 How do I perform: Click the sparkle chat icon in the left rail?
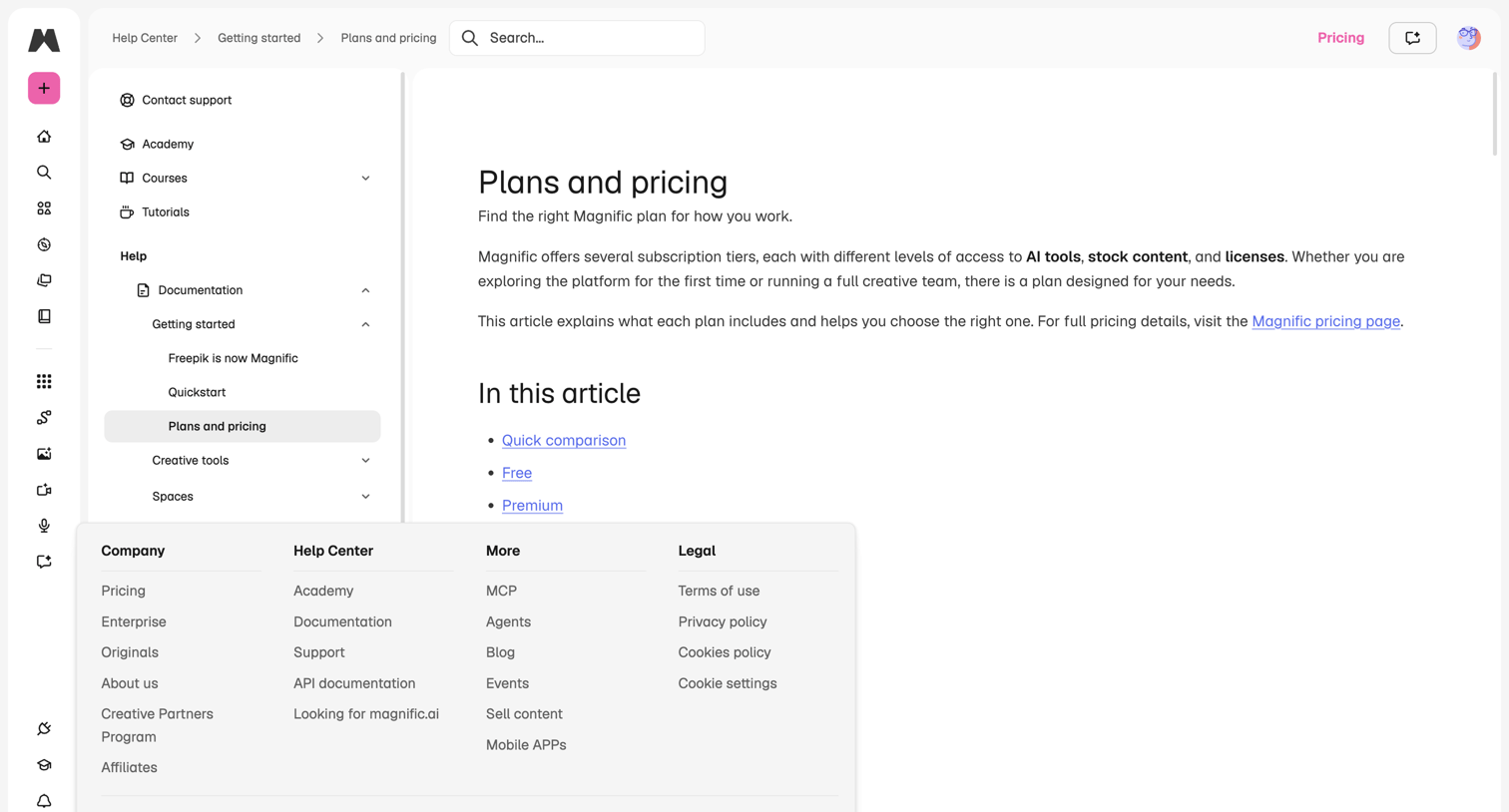point(44,562)
